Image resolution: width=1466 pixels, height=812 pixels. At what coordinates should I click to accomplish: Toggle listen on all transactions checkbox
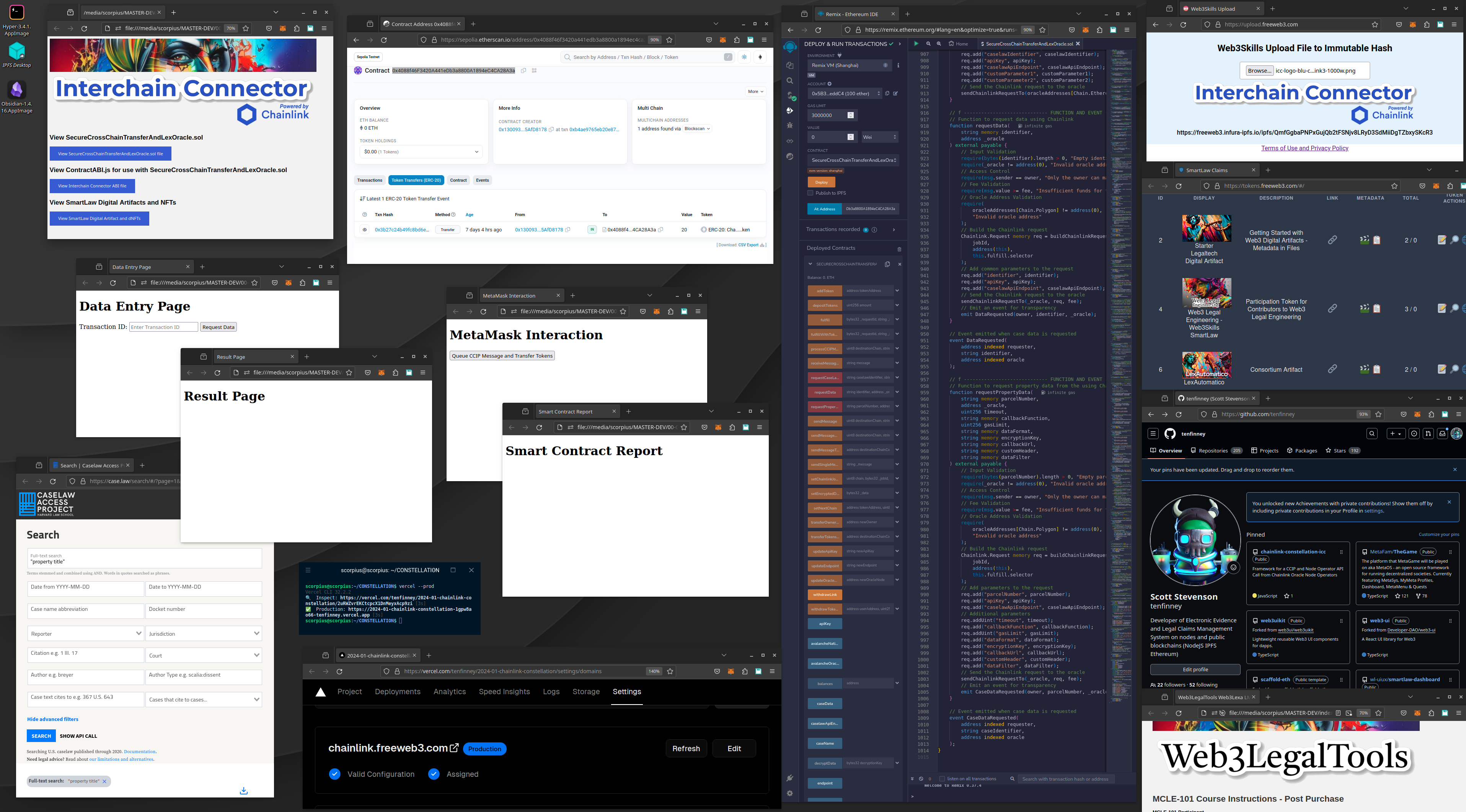click(942, 779)
